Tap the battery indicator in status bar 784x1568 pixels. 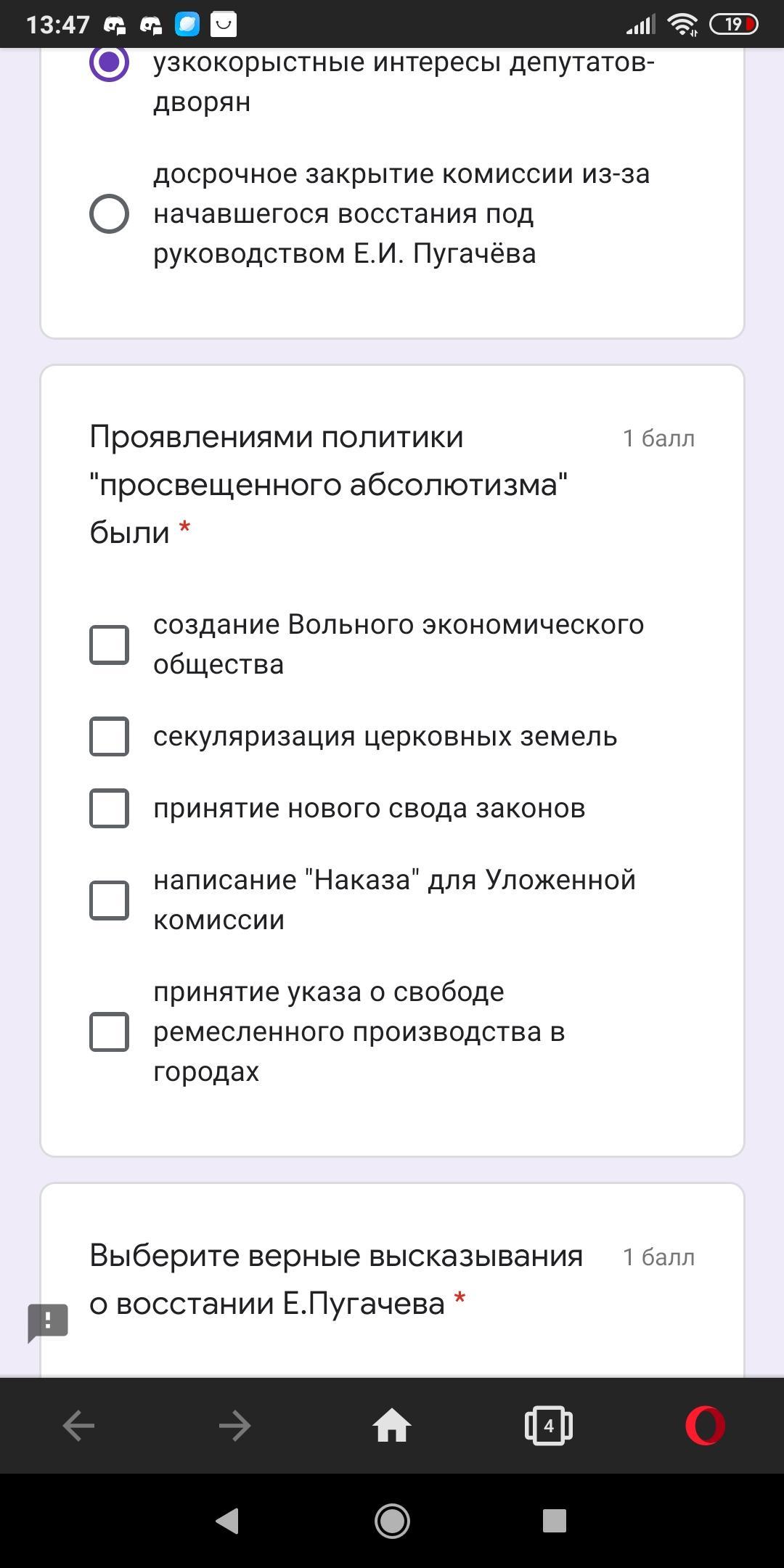(732, 25)
